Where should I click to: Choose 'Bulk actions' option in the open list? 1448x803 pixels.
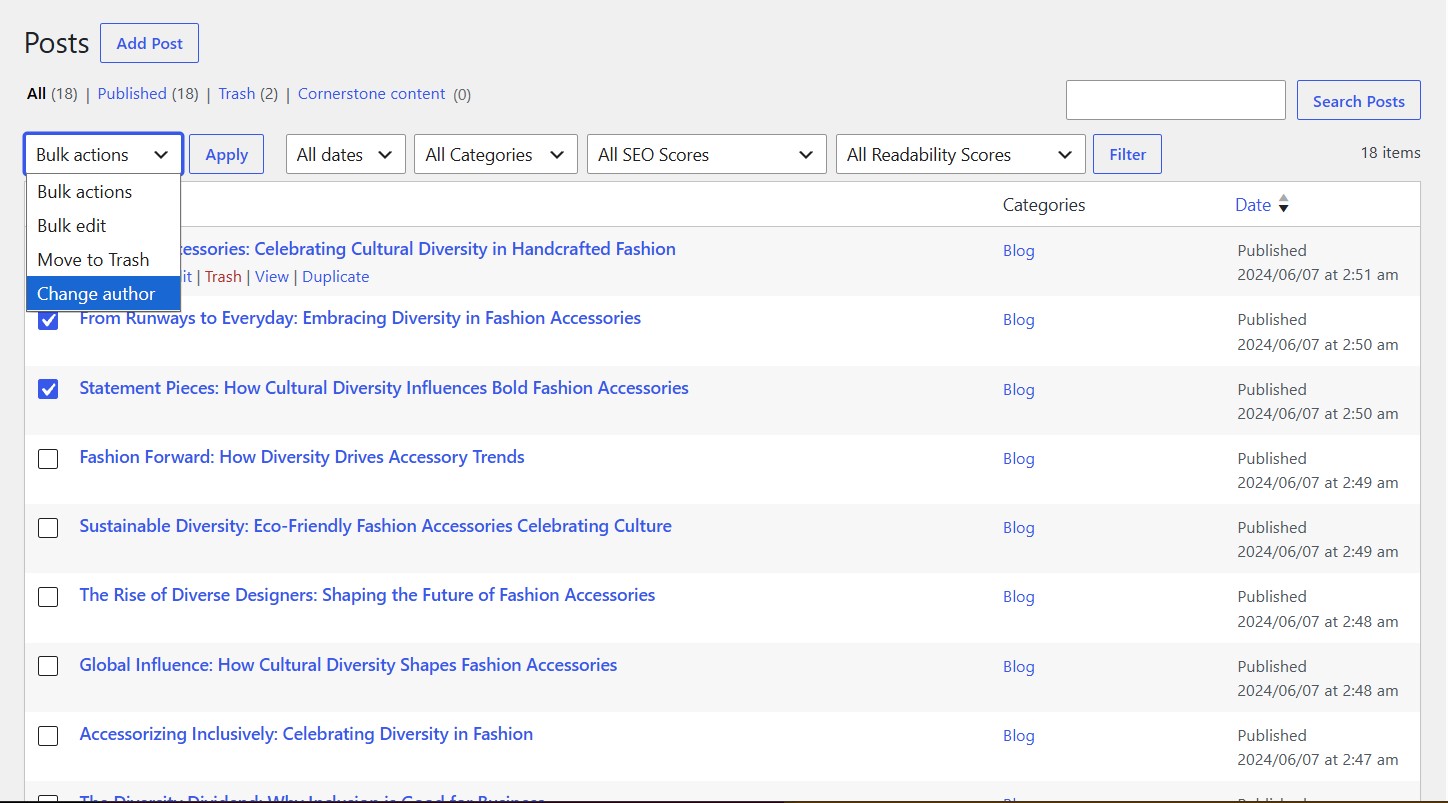click(103, 192)
